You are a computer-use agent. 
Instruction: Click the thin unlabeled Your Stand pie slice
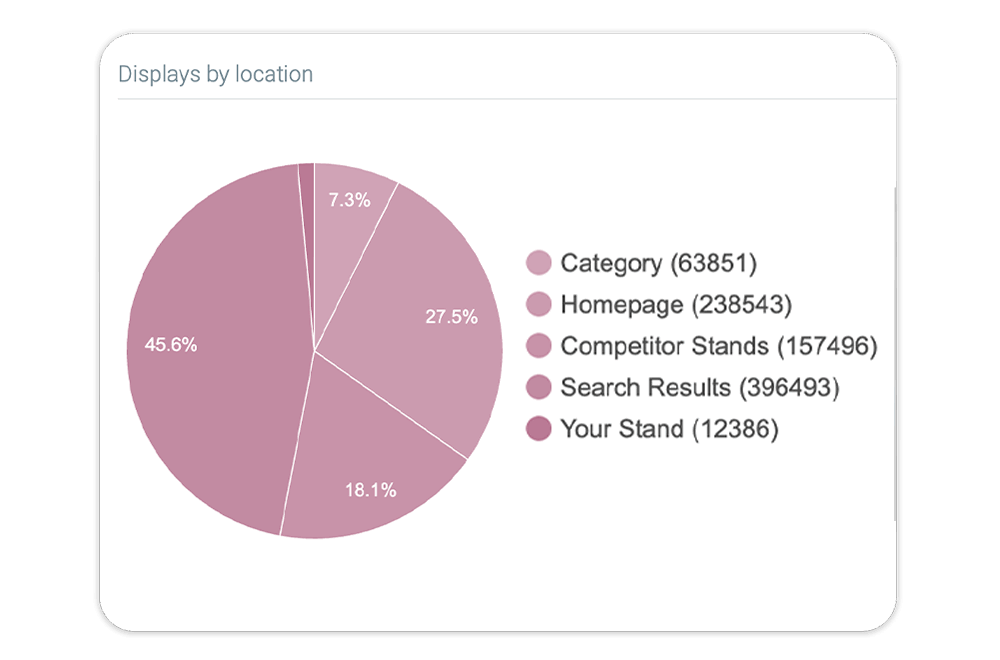307,200
